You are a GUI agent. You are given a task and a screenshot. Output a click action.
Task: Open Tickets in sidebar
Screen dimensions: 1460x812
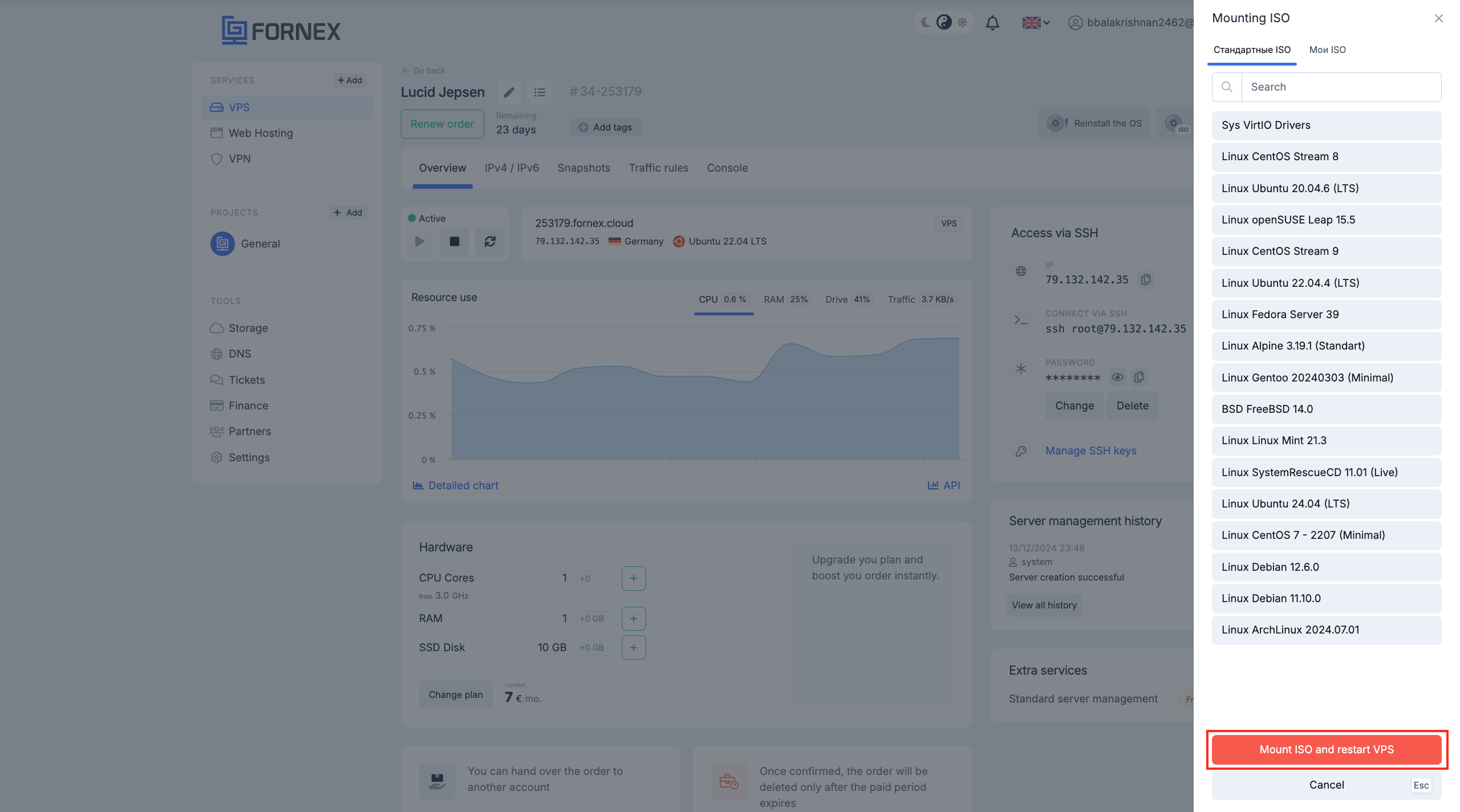click(x=237, y=380)
